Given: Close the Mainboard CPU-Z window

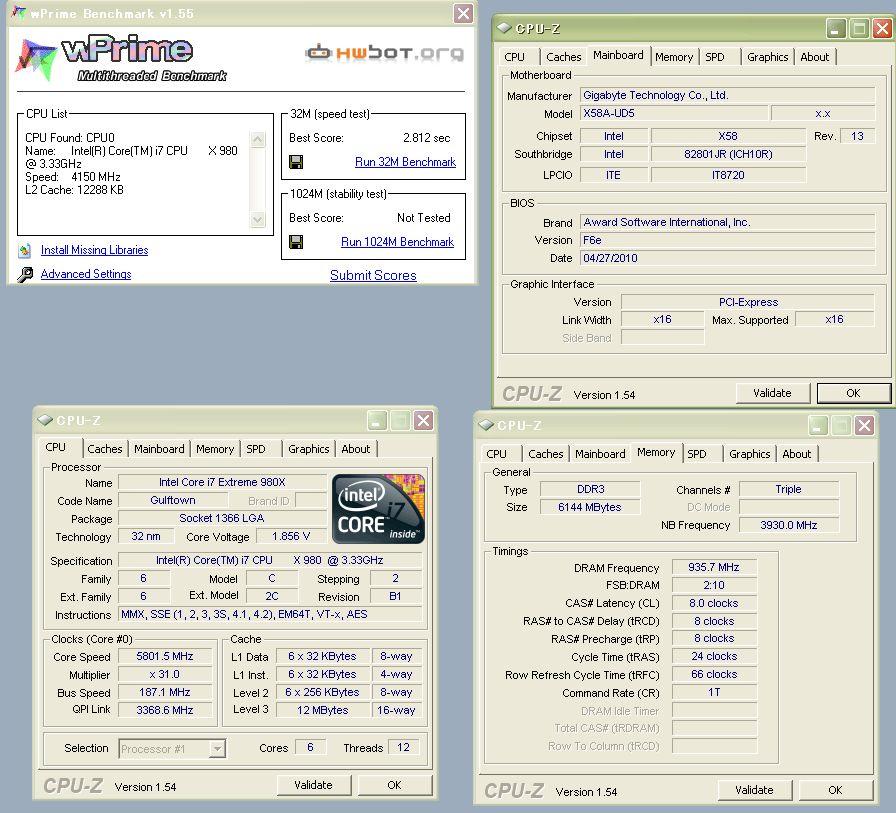Looking at the screenshot, I should click(x=882, y=29).
